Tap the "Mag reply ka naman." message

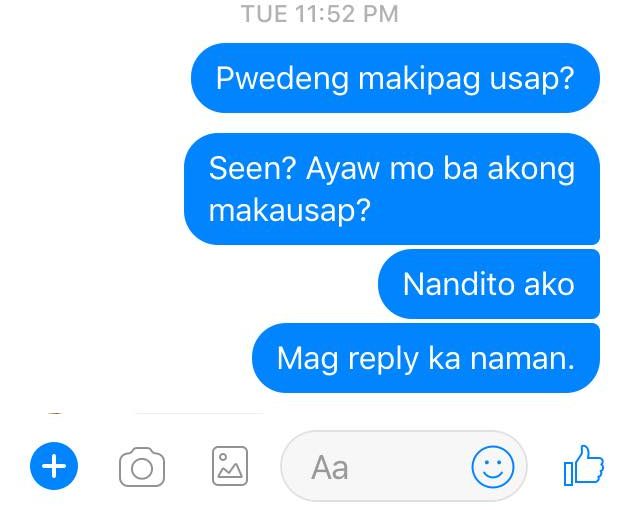tap(426, 358)
